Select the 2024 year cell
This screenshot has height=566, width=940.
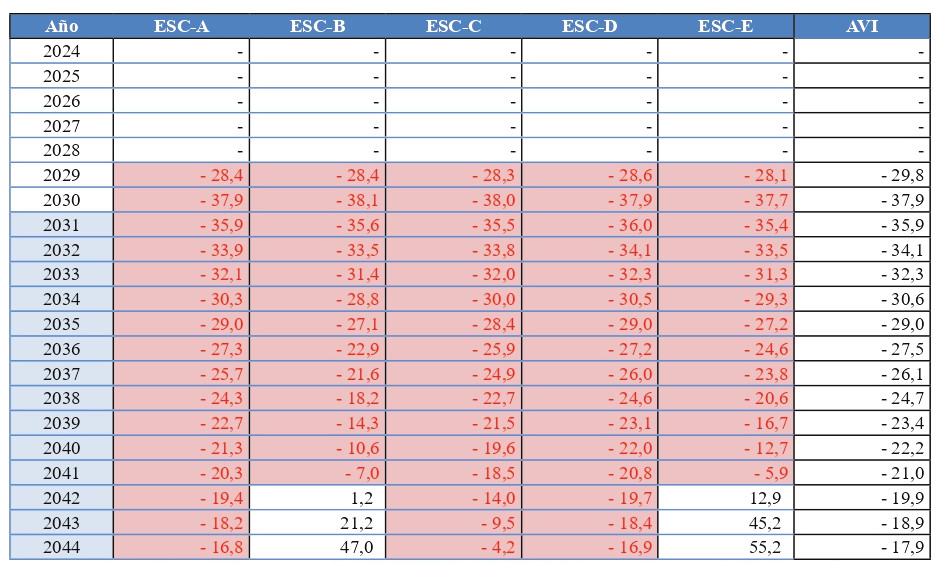(x=62, y=51)
